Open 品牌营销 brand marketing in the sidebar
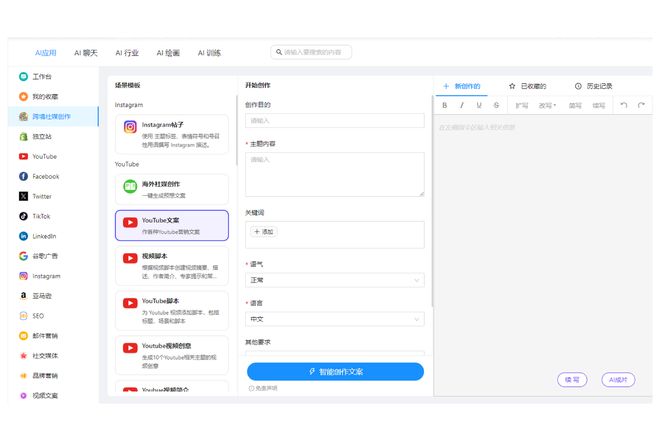 tap(53, 375)
